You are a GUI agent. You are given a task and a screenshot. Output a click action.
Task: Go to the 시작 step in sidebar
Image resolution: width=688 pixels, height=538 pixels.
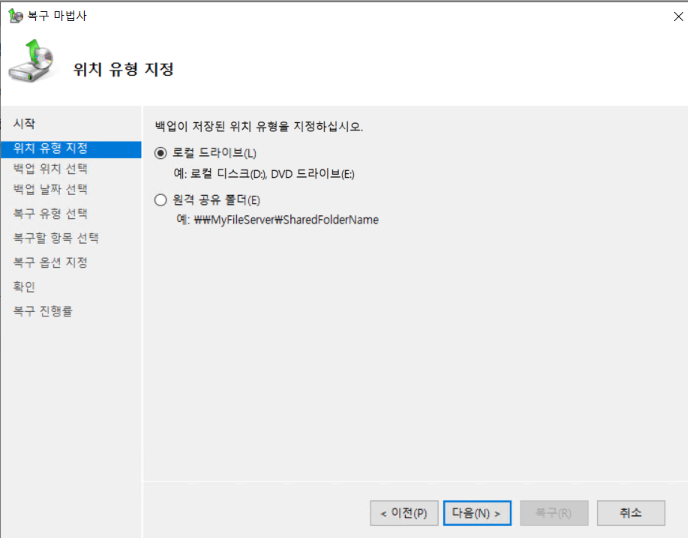click(x=24, y=123)
